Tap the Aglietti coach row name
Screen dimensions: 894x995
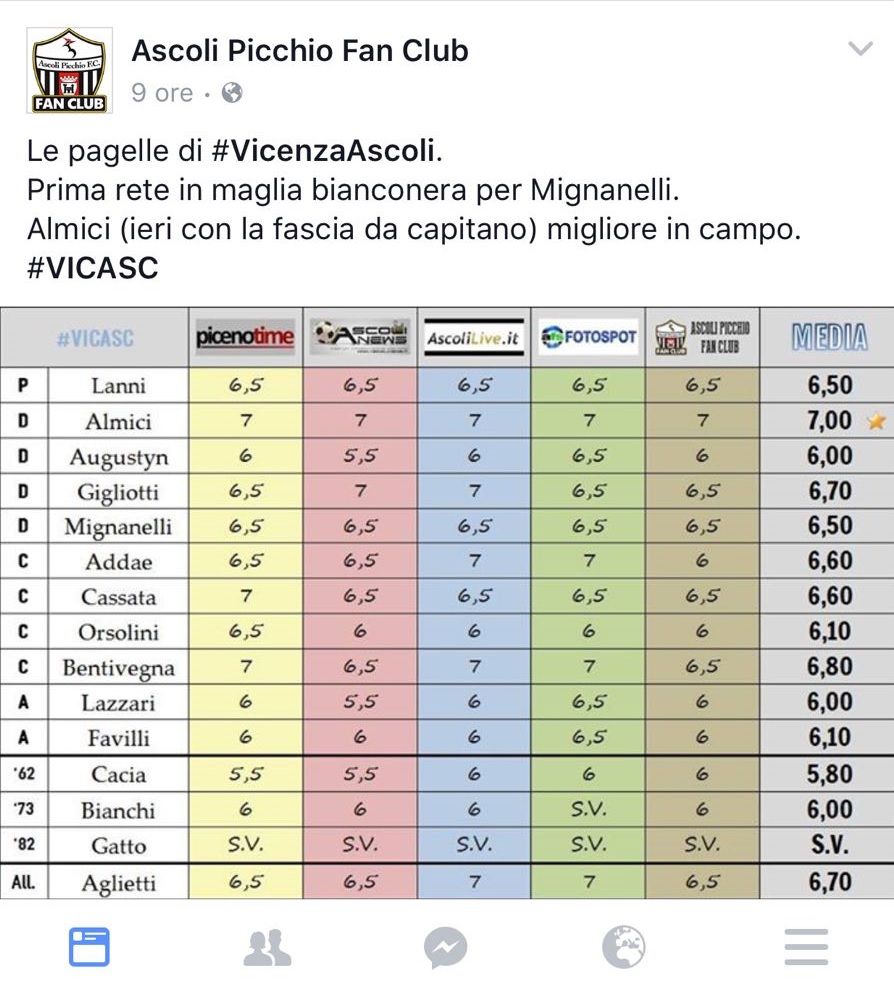coord(118,882)
